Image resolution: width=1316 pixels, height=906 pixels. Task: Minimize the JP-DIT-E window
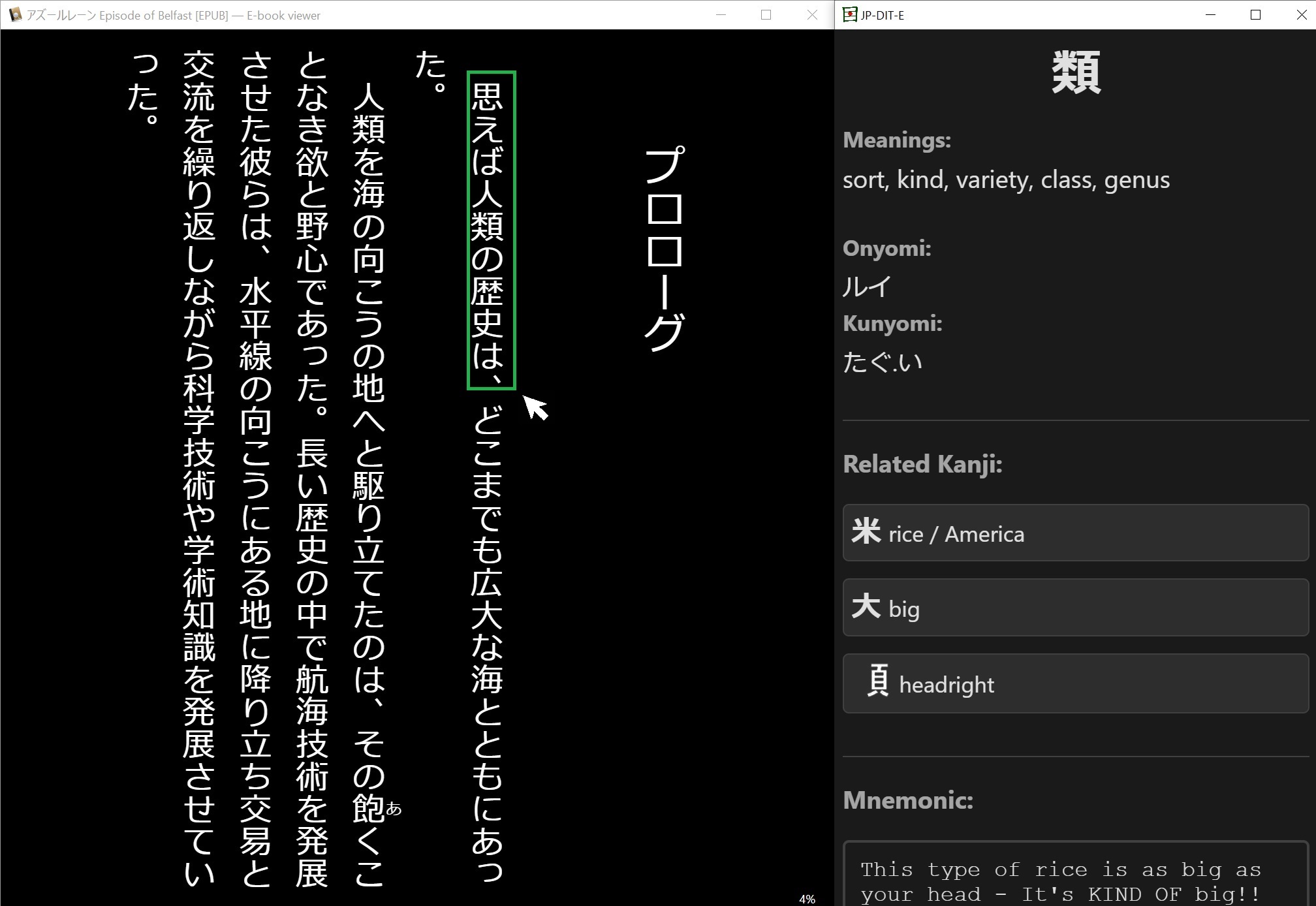tap(1210, 14)
